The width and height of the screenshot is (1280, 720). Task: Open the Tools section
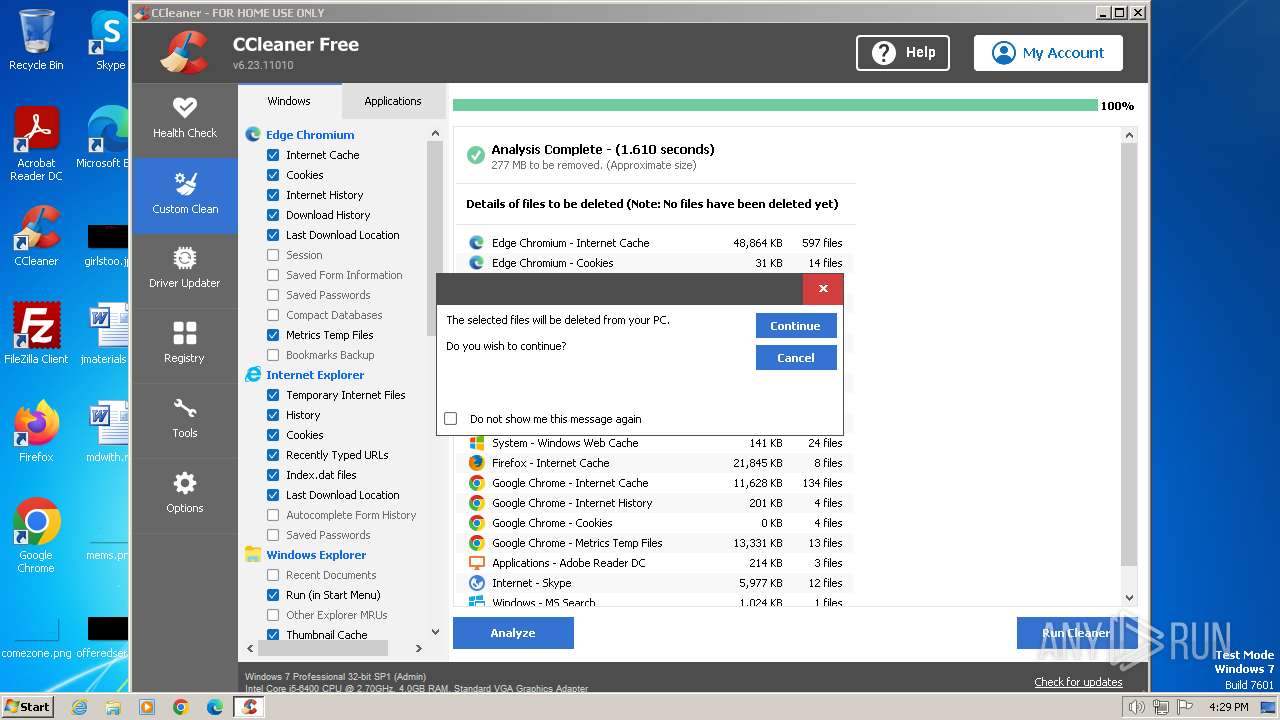point(184,419)
